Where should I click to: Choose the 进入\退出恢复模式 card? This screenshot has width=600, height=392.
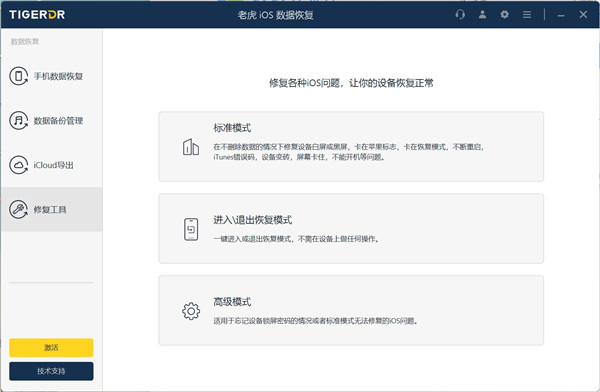351,228
